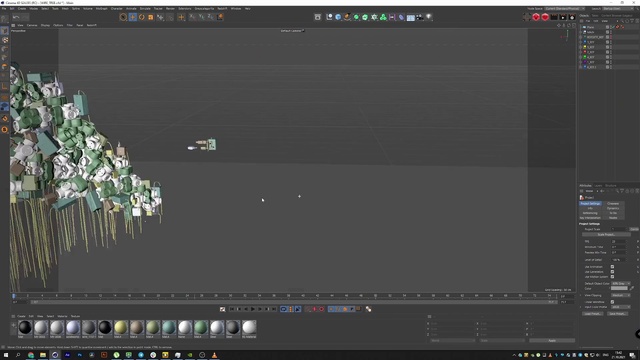Toggle the red Autokeying button
This screenshot has height=360, width=640.
(322, 309)
